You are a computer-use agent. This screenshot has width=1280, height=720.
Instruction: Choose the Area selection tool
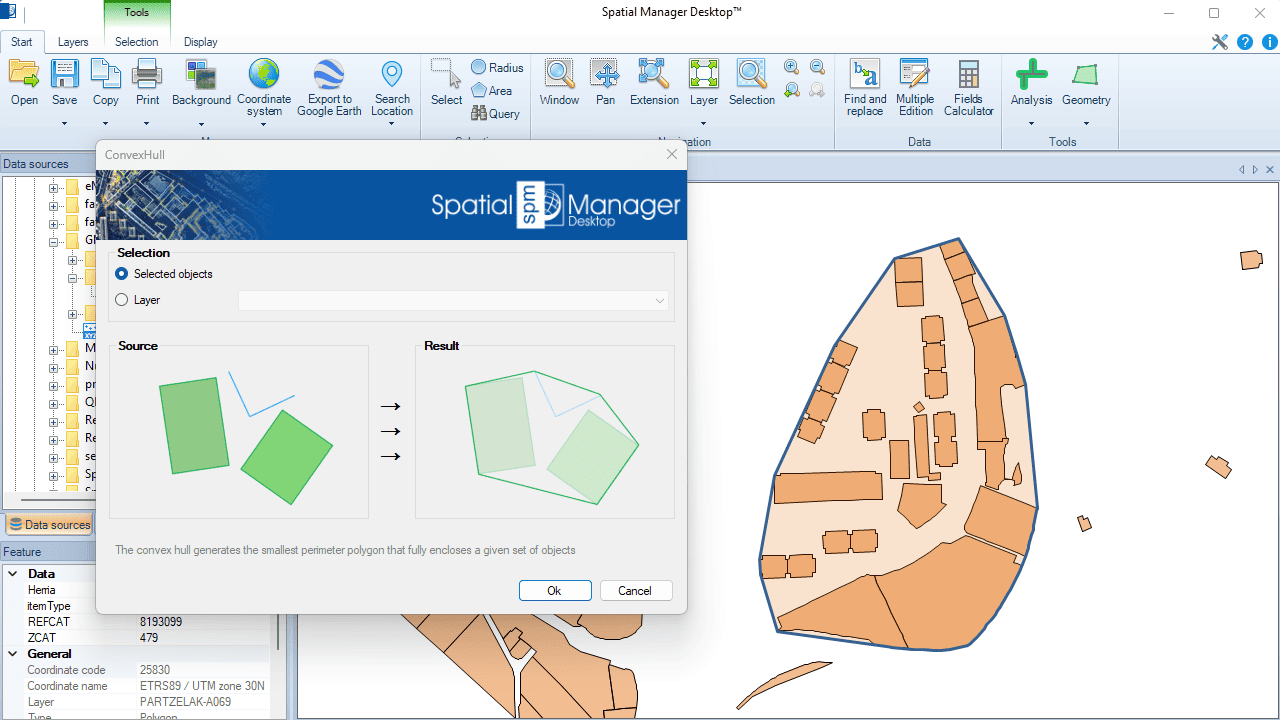[x=491, y=91]
